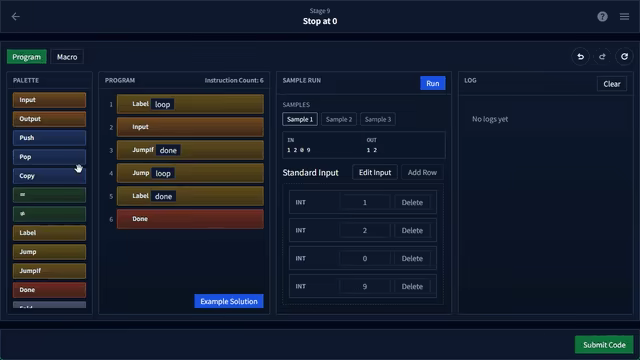Click the Add Row button
640x360 pixels.
pyautogui.click(x=422, y=173)
